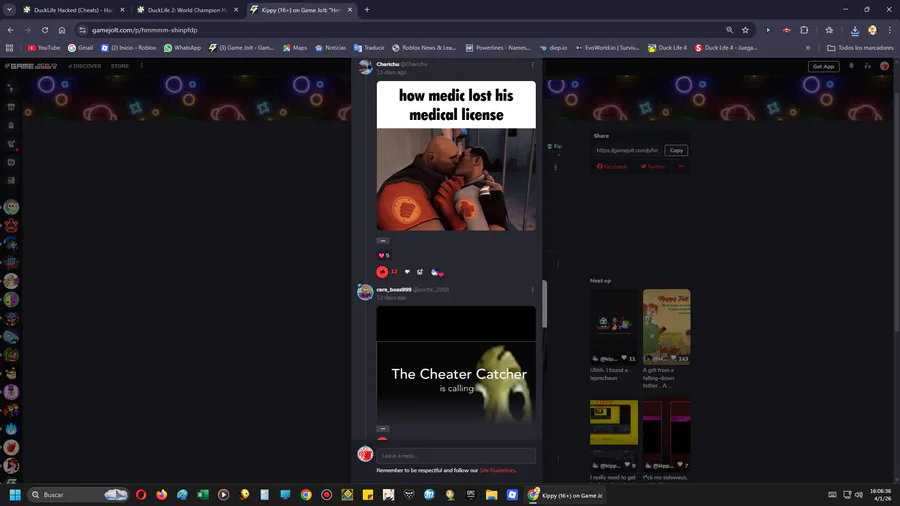Image resolution: width=900 pixels, height=506 pixels.
Task: Click the address bar URL
Action: tap(145, 30)
